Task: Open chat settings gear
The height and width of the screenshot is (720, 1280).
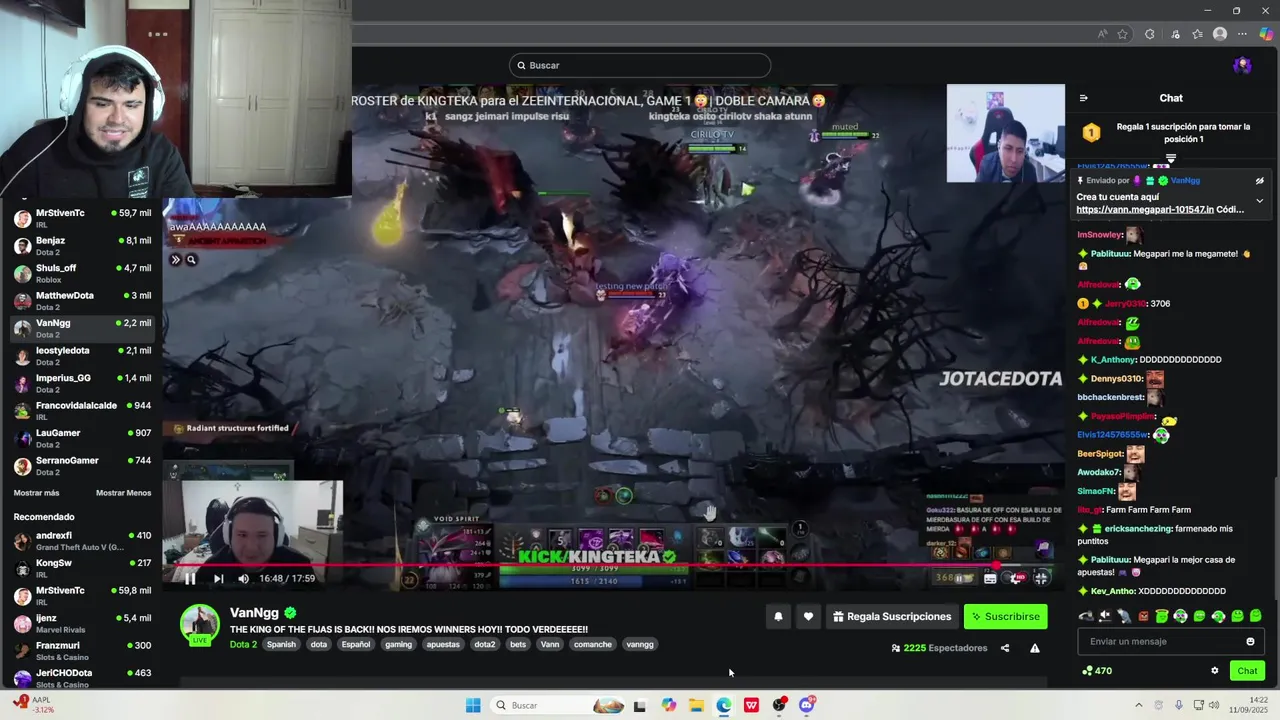Action: 1215,671
